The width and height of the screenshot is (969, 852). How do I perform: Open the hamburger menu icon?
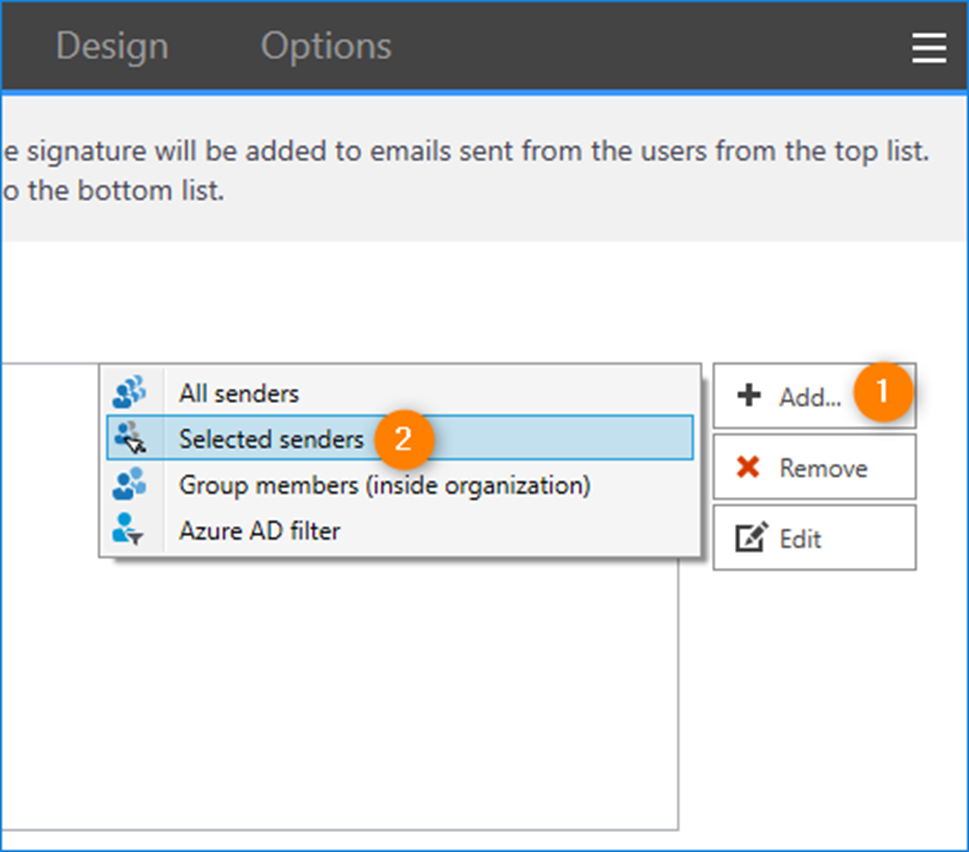(x=929, y=48)
